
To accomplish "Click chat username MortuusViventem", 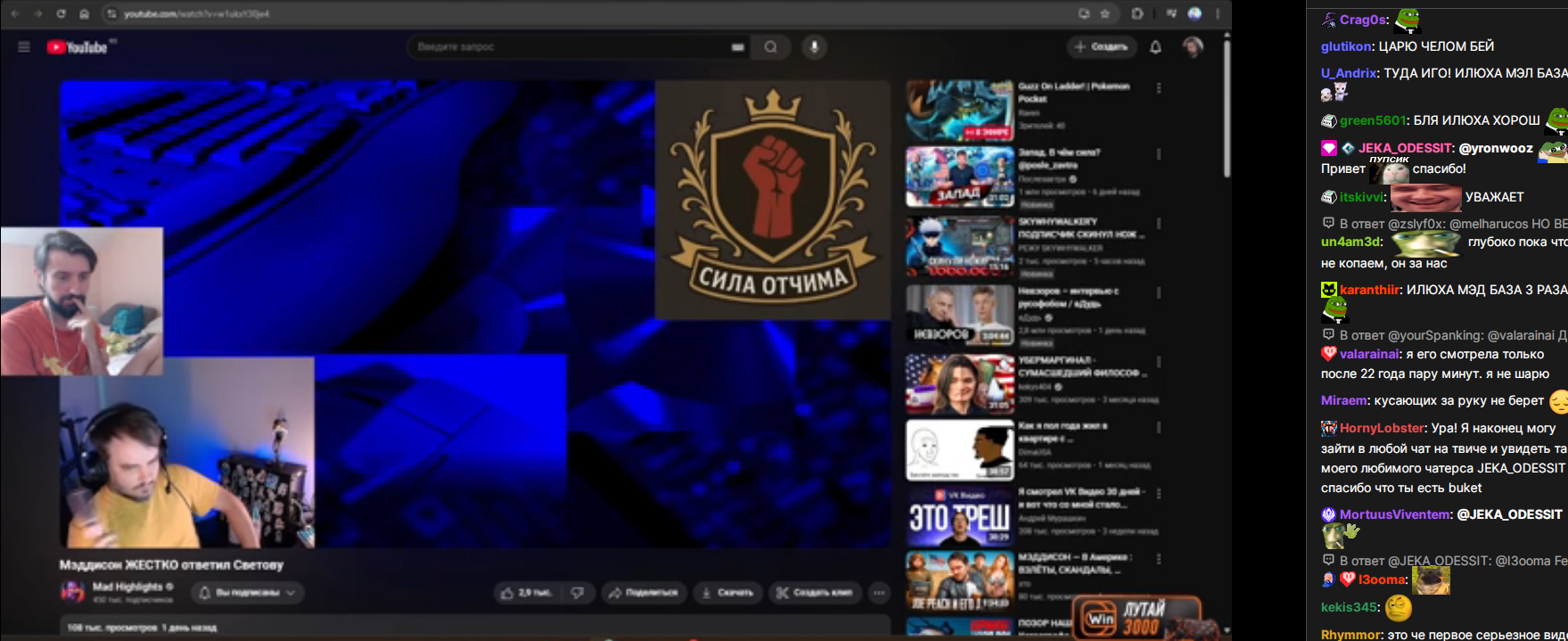I will 1394,514.
